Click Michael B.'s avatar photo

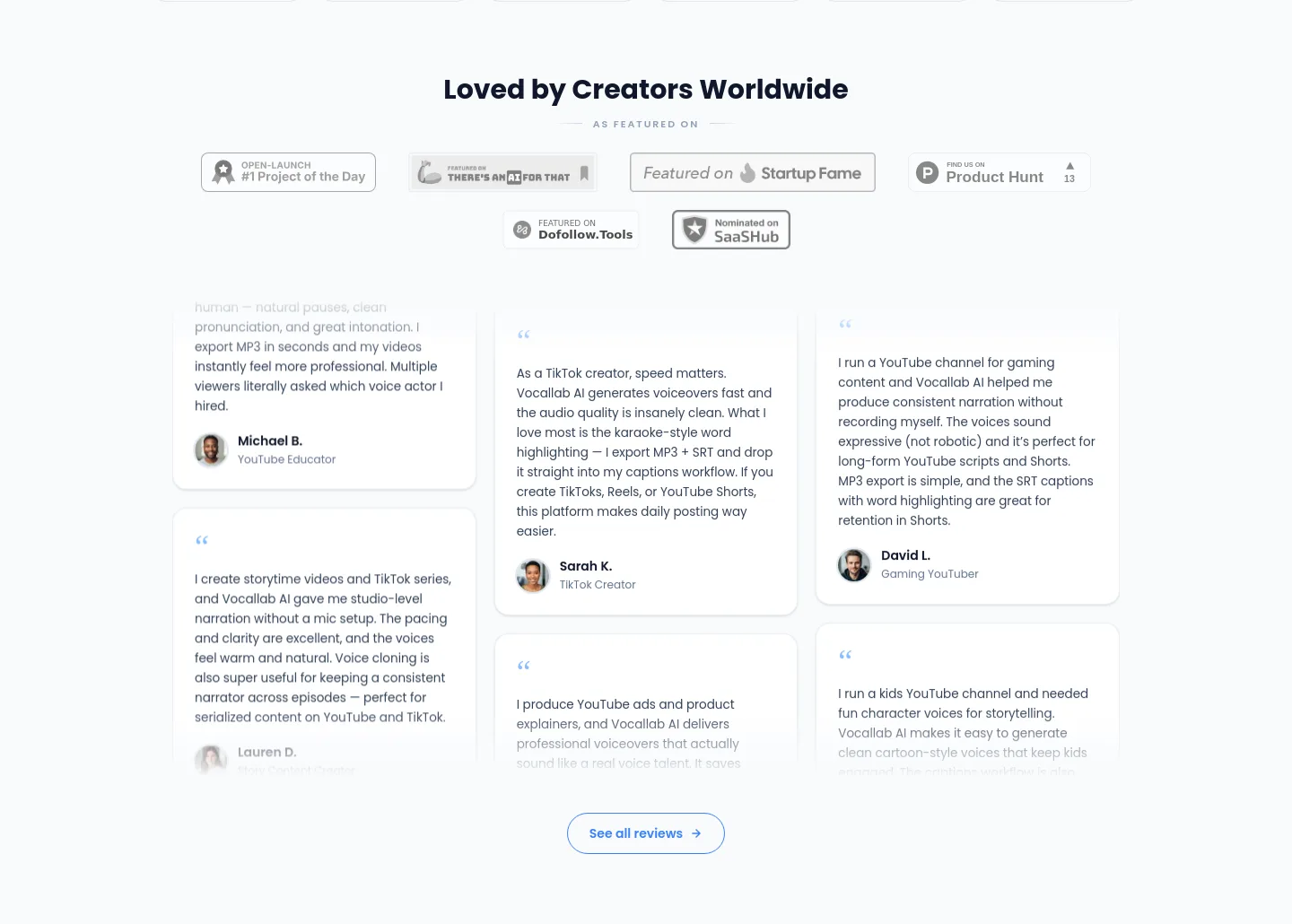pyautogui.click(x=211, y=449)
